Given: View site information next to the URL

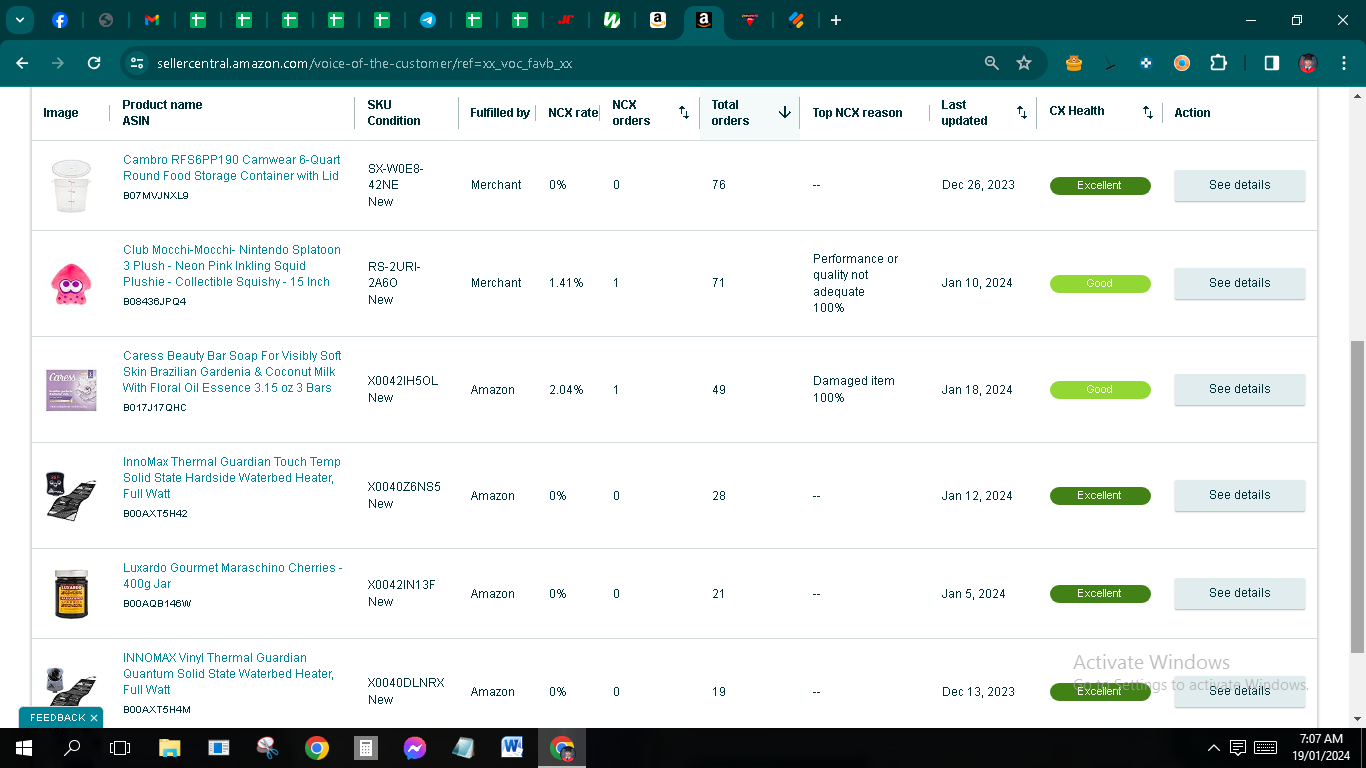Looking at the screenshot, I should [x=137, y=63].
